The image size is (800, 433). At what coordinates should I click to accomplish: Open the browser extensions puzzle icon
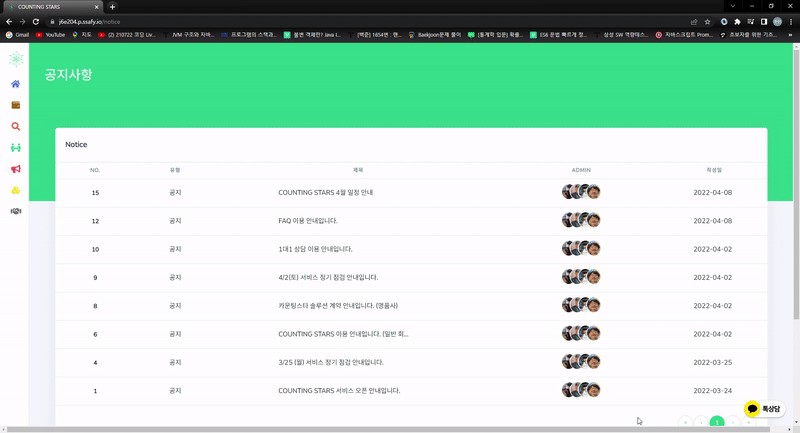(x=737, y=22)
